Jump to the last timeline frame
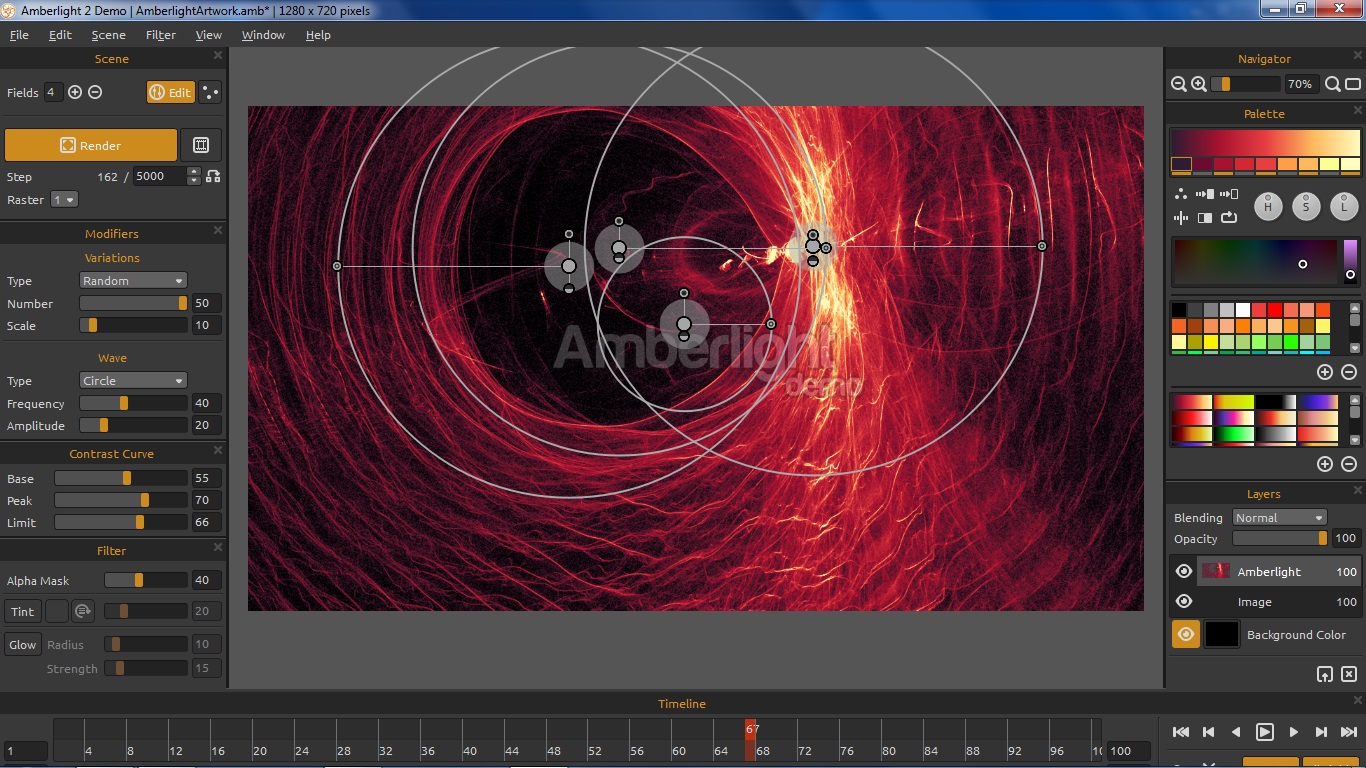 click(x=1349, y=732)
